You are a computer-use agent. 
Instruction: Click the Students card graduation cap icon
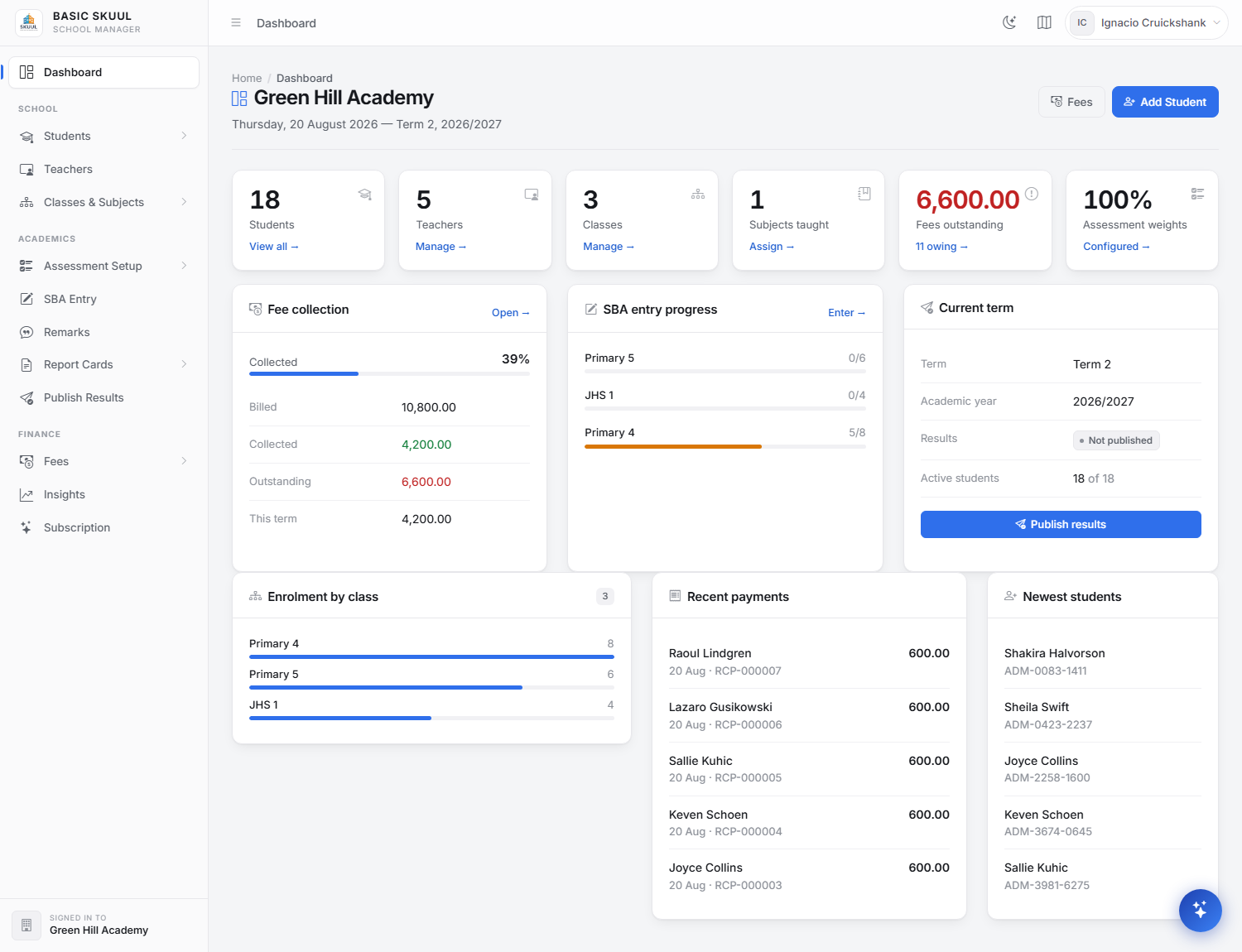364,194
